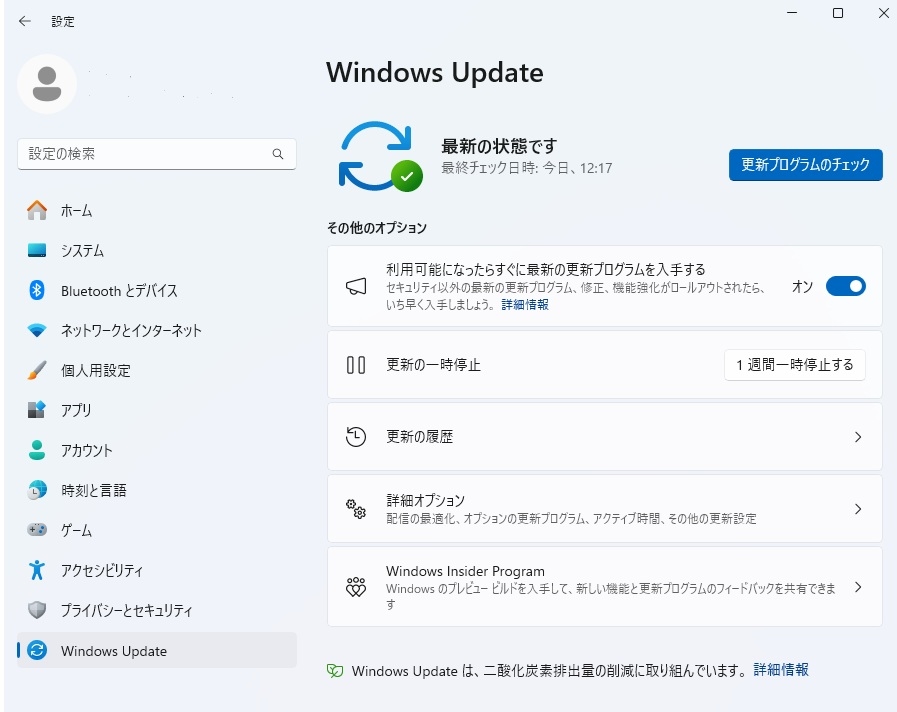Click 最終チェック日時: 今日、12:17 text
897x712 pixels.
tap(526, 168)
